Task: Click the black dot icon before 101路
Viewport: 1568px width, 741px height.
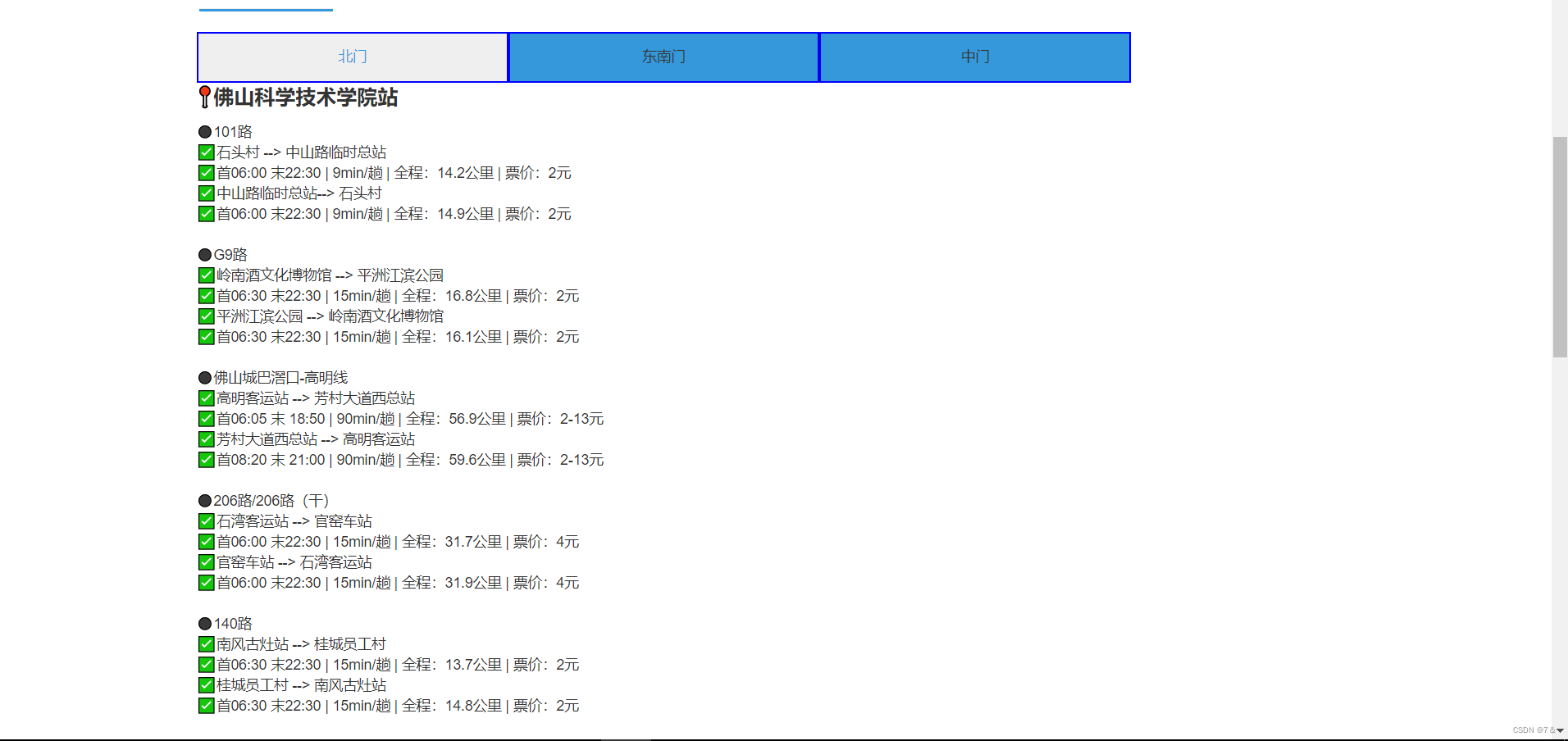Action: pos(205,132)
